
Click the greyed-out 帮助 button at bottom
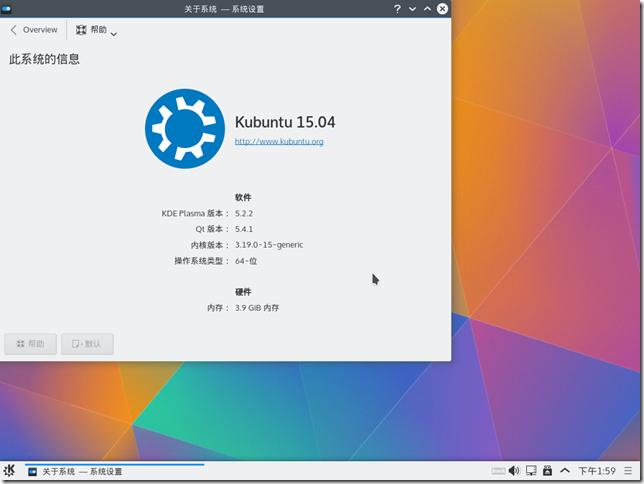(30, 344)
